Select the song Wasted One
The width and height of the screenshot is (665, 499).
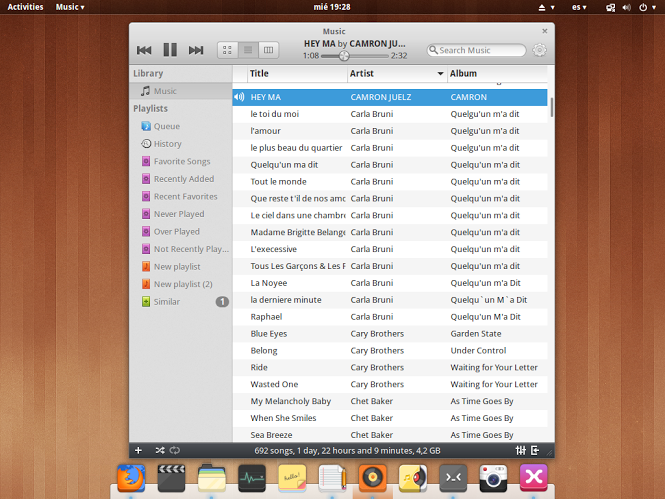point(390,384)
